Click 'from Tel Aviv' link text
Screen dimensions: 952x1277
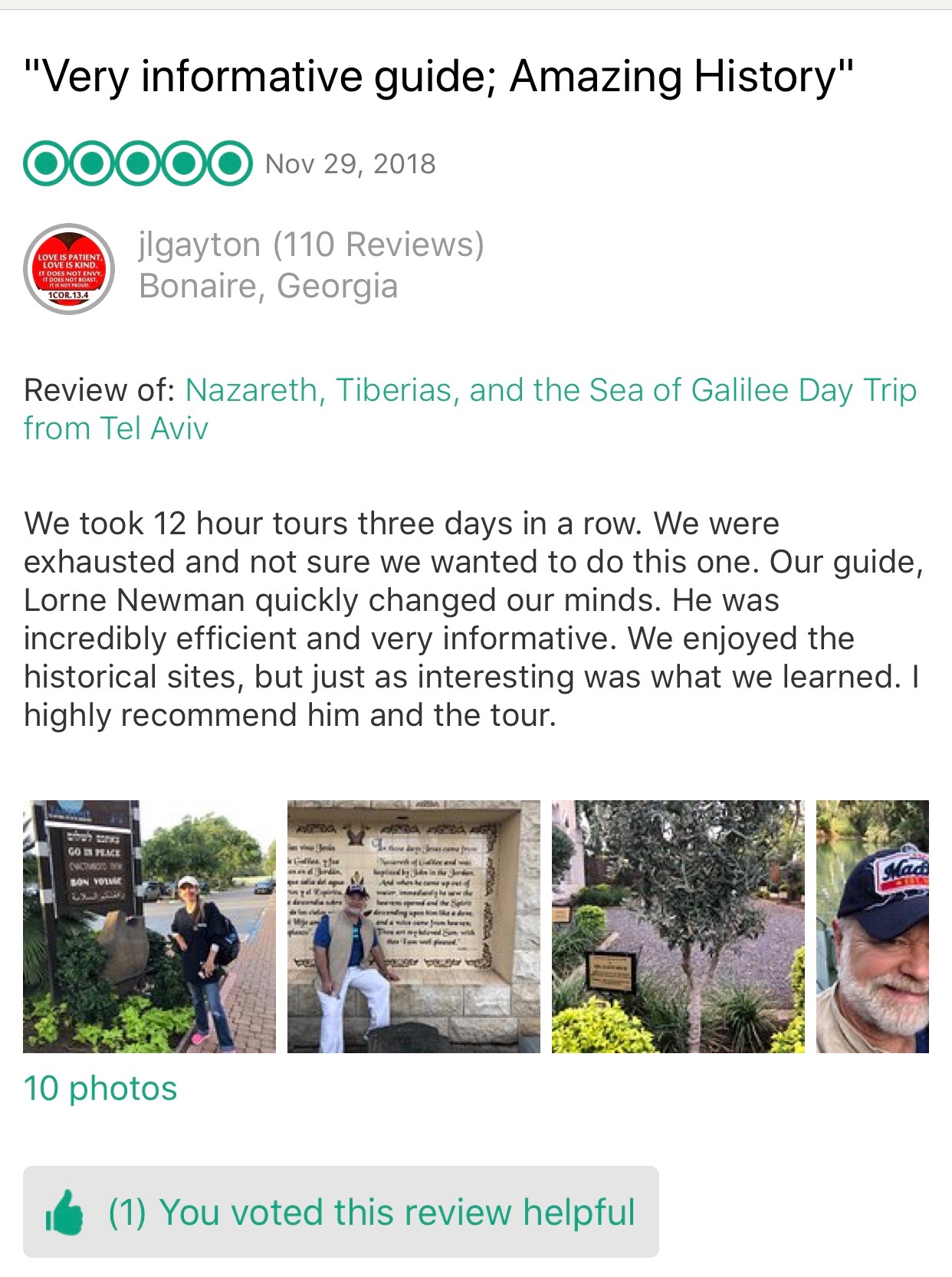tap(116, 428)
